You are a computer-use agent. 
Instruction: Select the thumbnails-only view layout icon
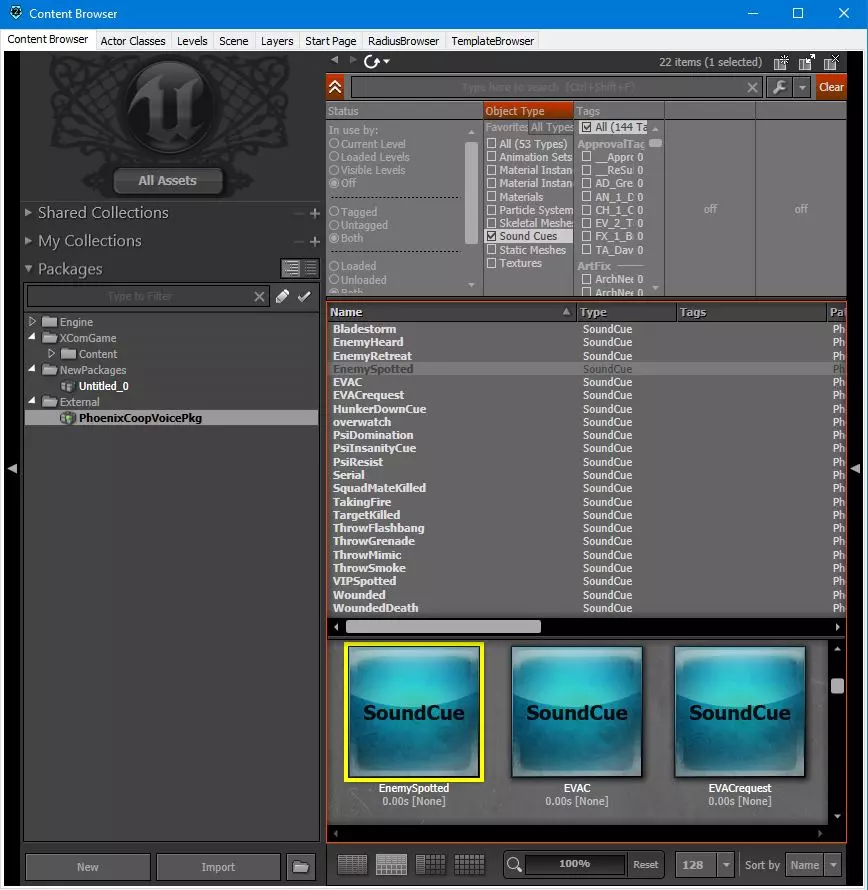click(x=469, y=864)
